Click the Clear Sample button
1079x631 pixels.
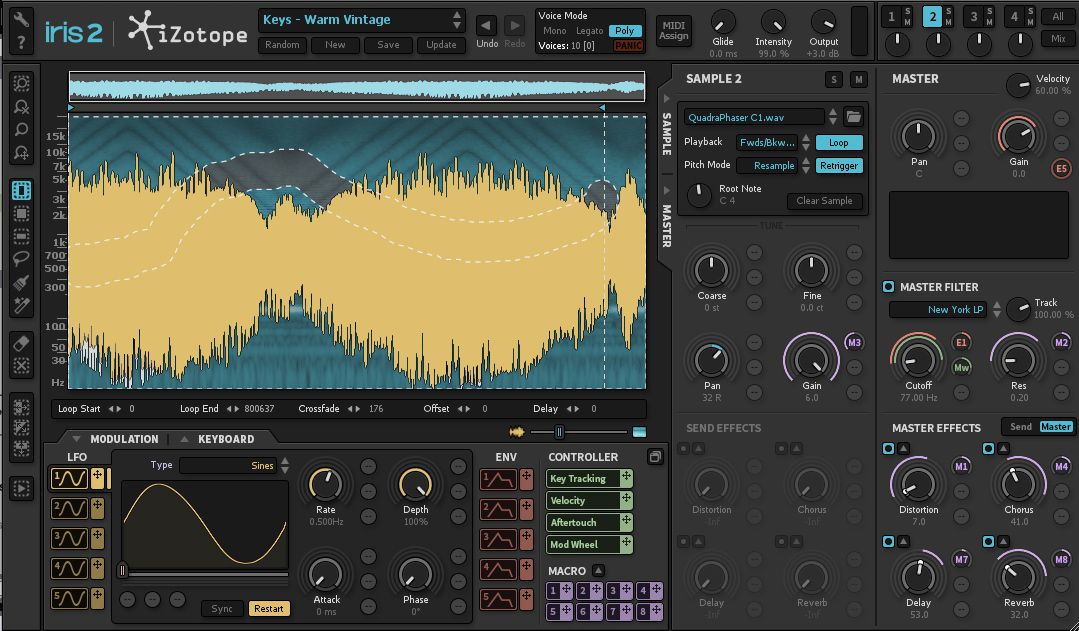click(x=824, y=201)
